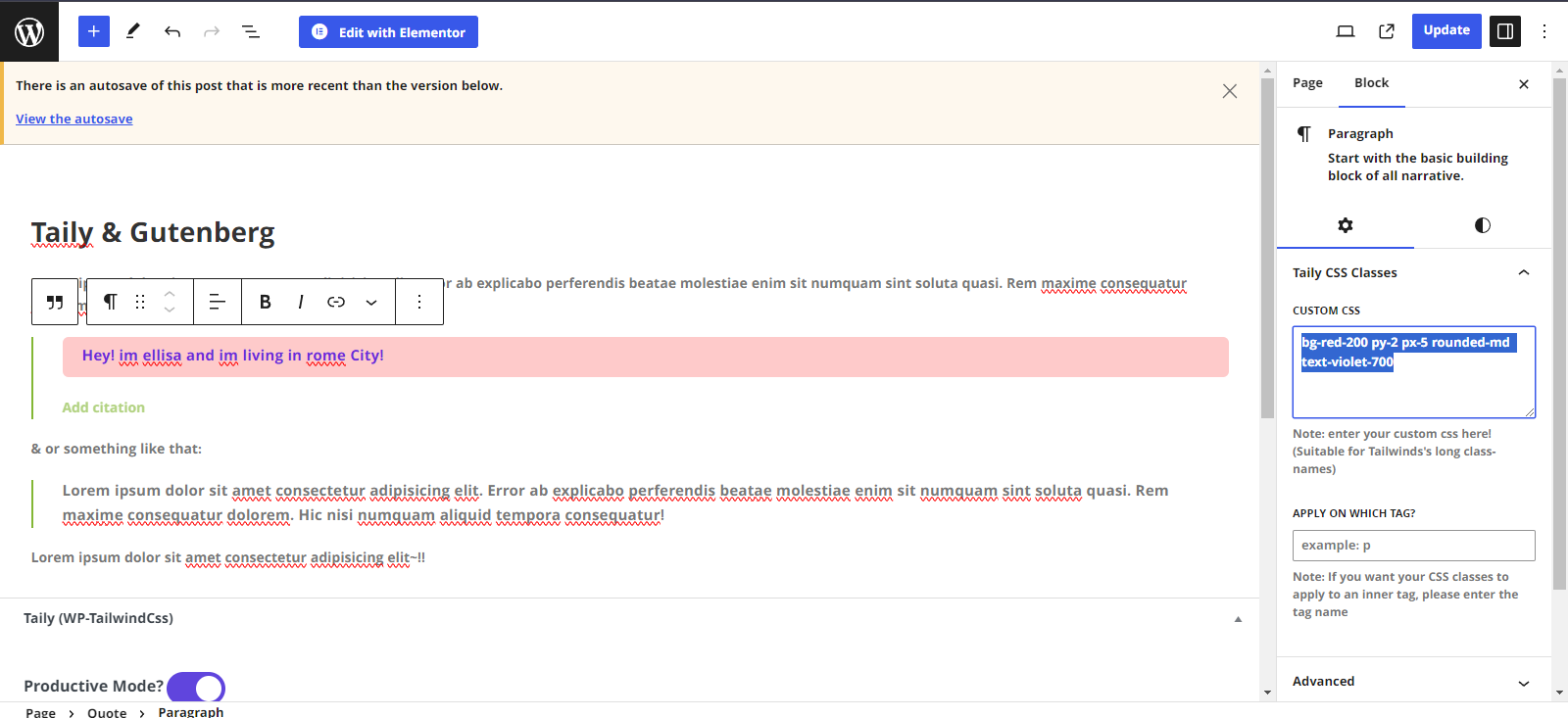The width and height of the screenshot is (1568, 718).
Task: Click the sidebar vertical scrollbar
Action: coord(1559,333)
